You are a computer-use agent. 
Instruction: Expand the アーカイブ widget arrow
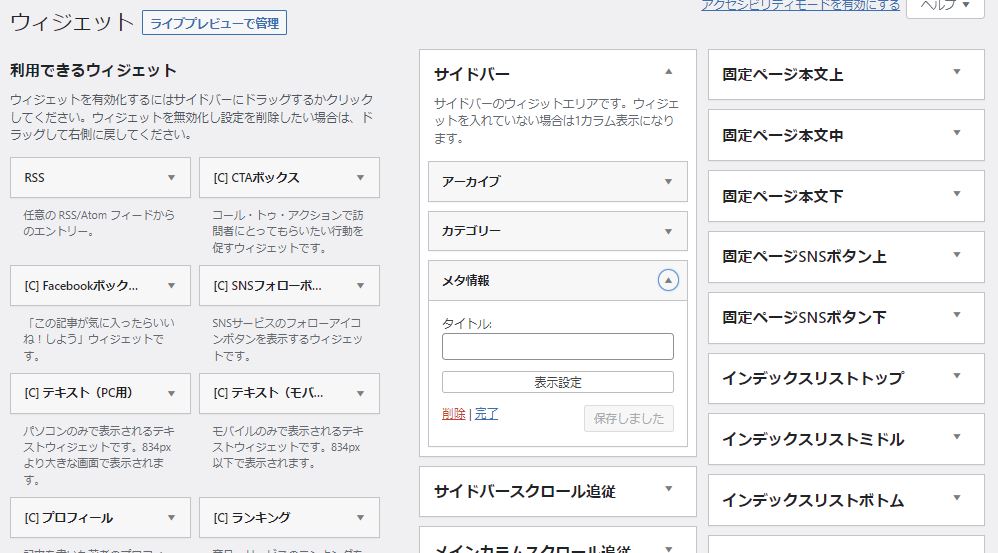tap(668, 181)
